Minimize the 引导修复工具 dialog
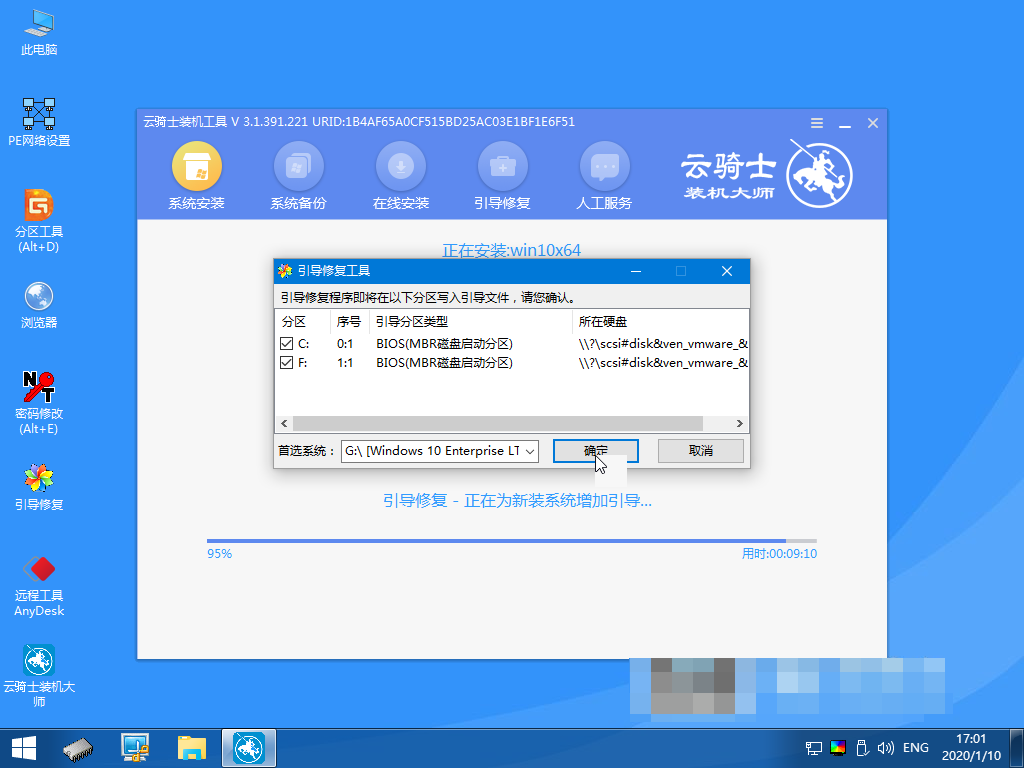This screenshot has width=1024, height=768. [635, 271]
